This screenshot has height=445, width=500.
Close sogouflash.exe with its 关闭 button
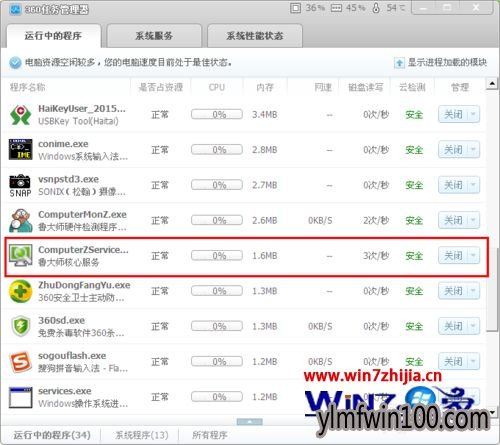pos(453,362)
